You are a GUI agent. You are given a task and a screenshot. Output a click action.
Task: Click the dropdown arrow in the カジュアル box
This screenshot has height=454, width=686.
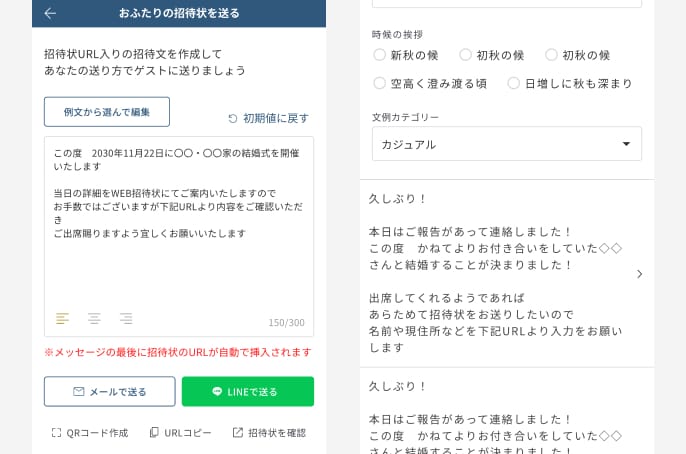[626, 144]
